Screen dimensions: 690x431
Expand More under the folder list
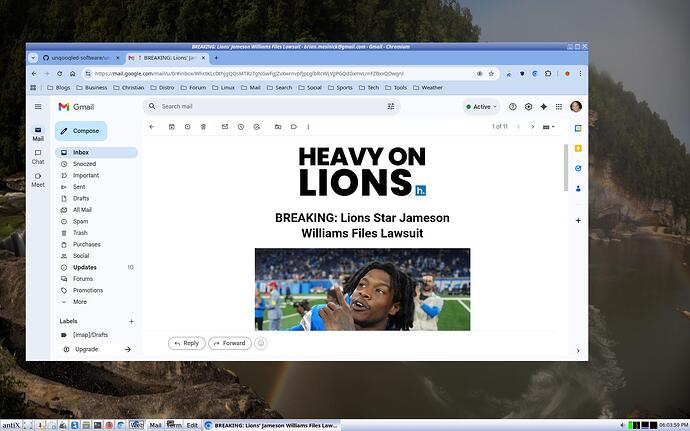point(80,302)
